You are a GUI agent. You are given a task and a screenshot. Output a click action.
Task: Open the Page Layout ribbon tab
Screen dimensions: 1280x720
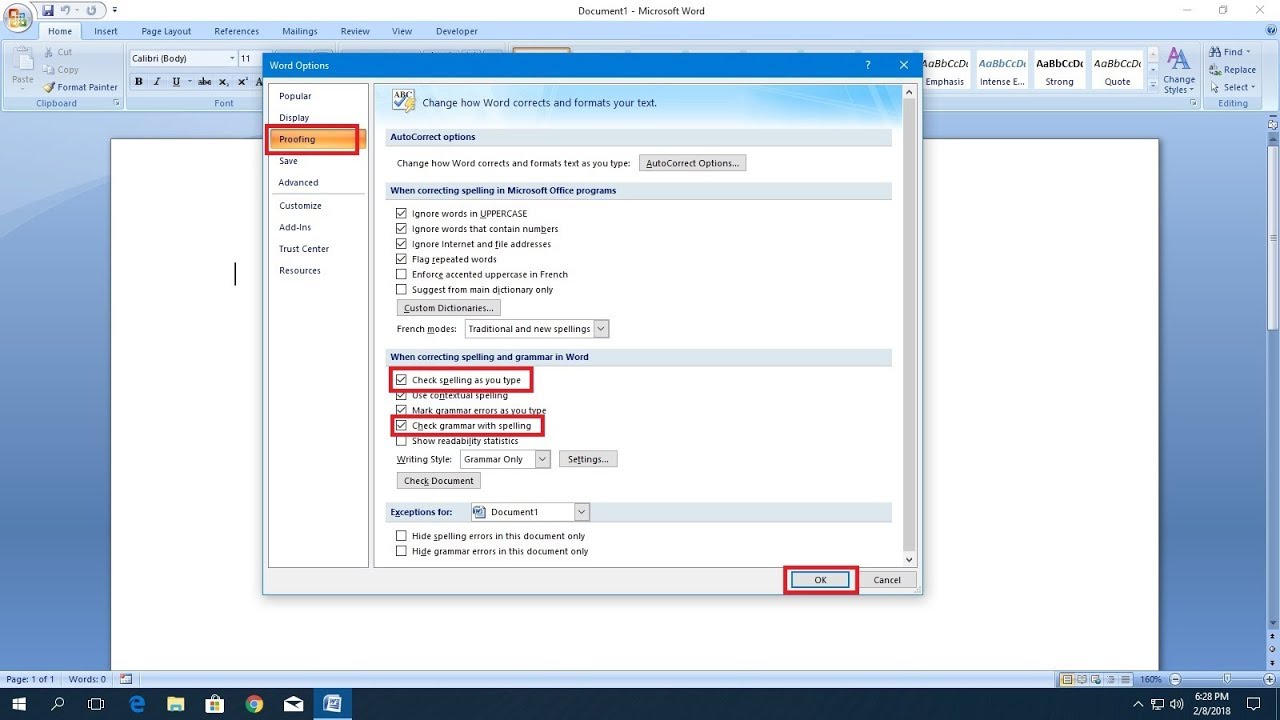tap(166, 31)
